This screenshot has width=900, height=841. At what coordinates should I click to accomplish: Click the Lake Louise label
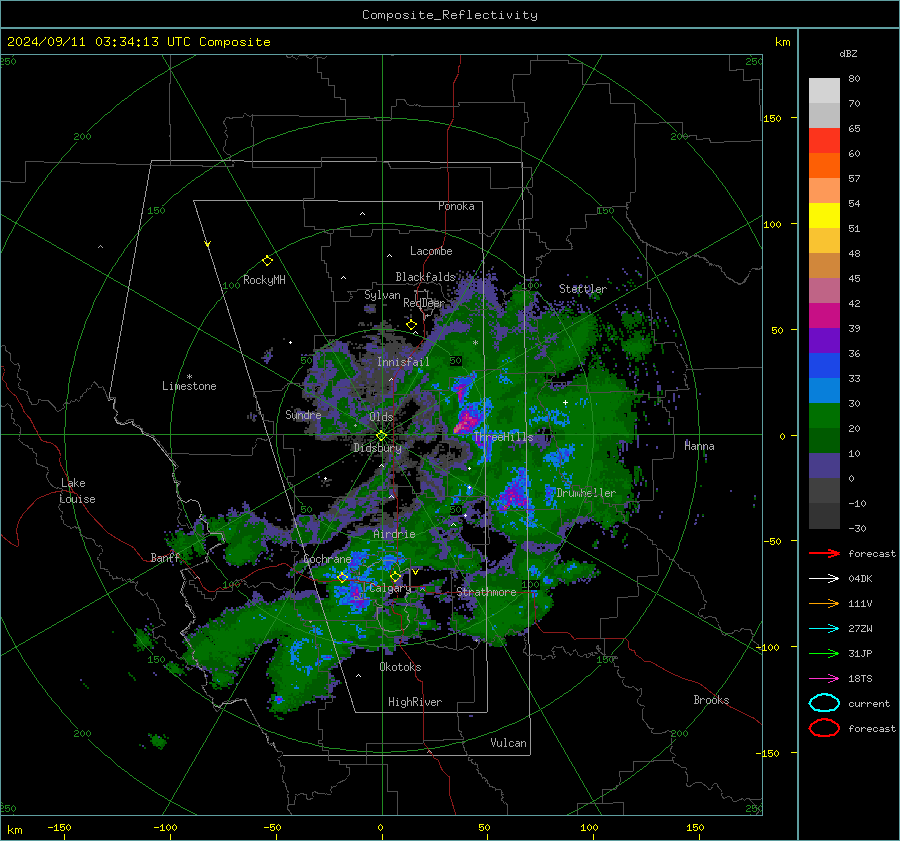77,491
